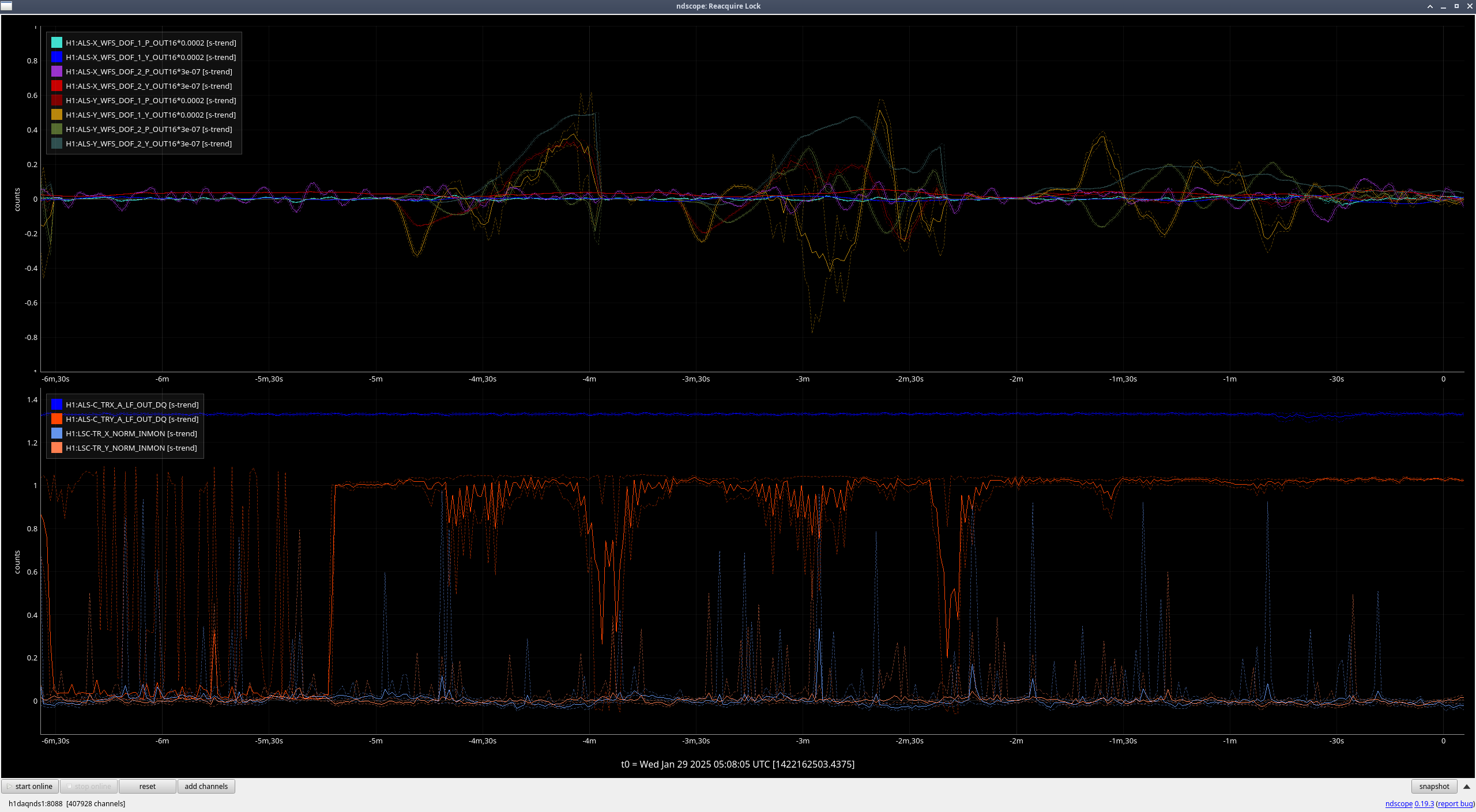This screenshot has width=1476, height=812.
Task: Click the dark teal swatch for ALS-Y_WFS_DOF_2_Y
Action: pos(57,143)
